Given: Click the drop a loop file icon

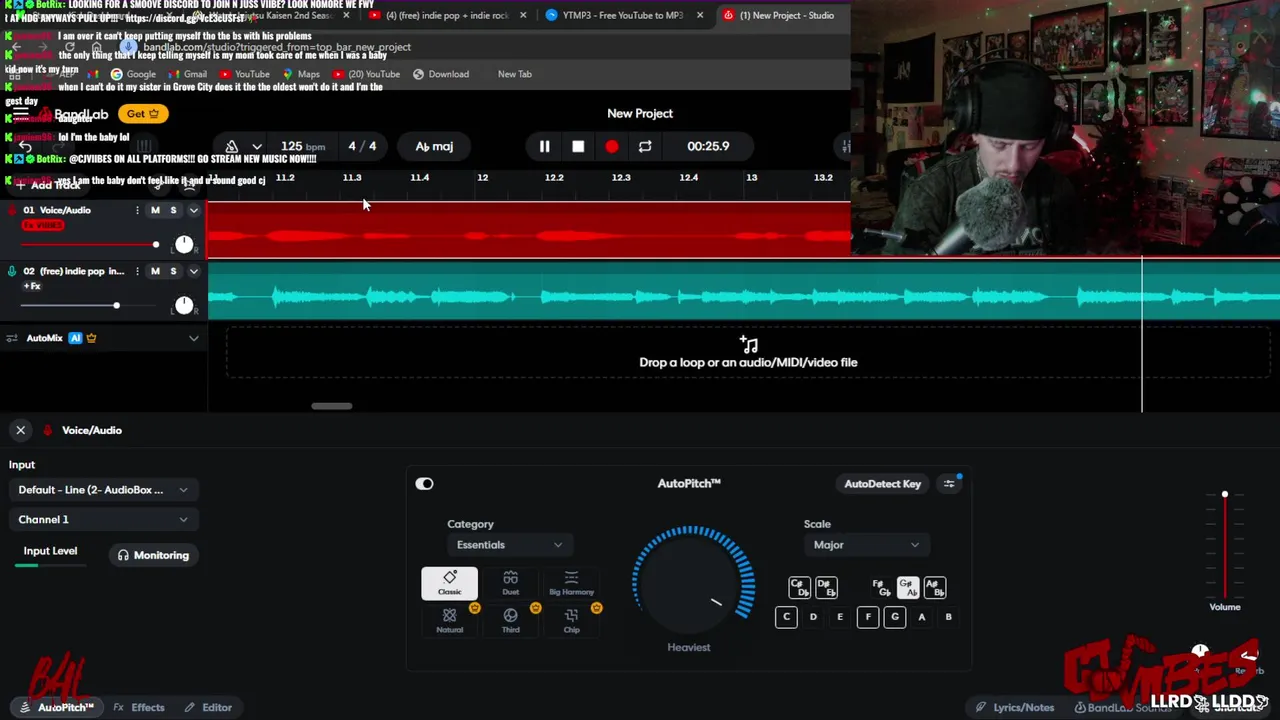Looking at the screenshot, I should tap(748, 344).
